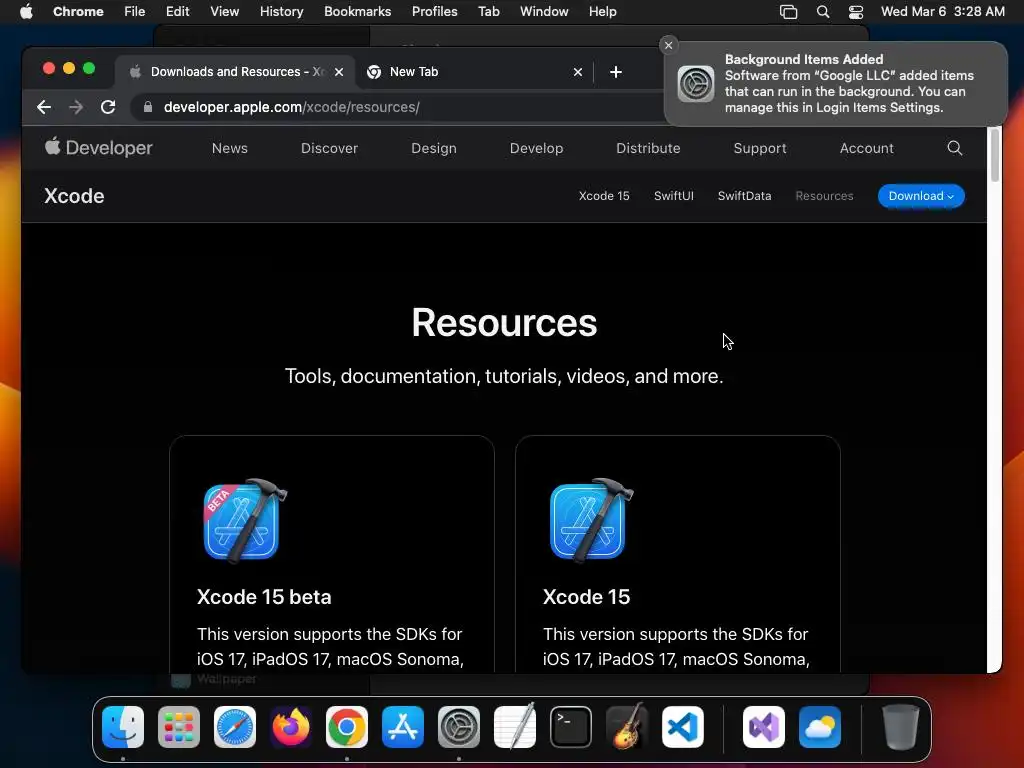Go to the Develop section

(536, 148)
